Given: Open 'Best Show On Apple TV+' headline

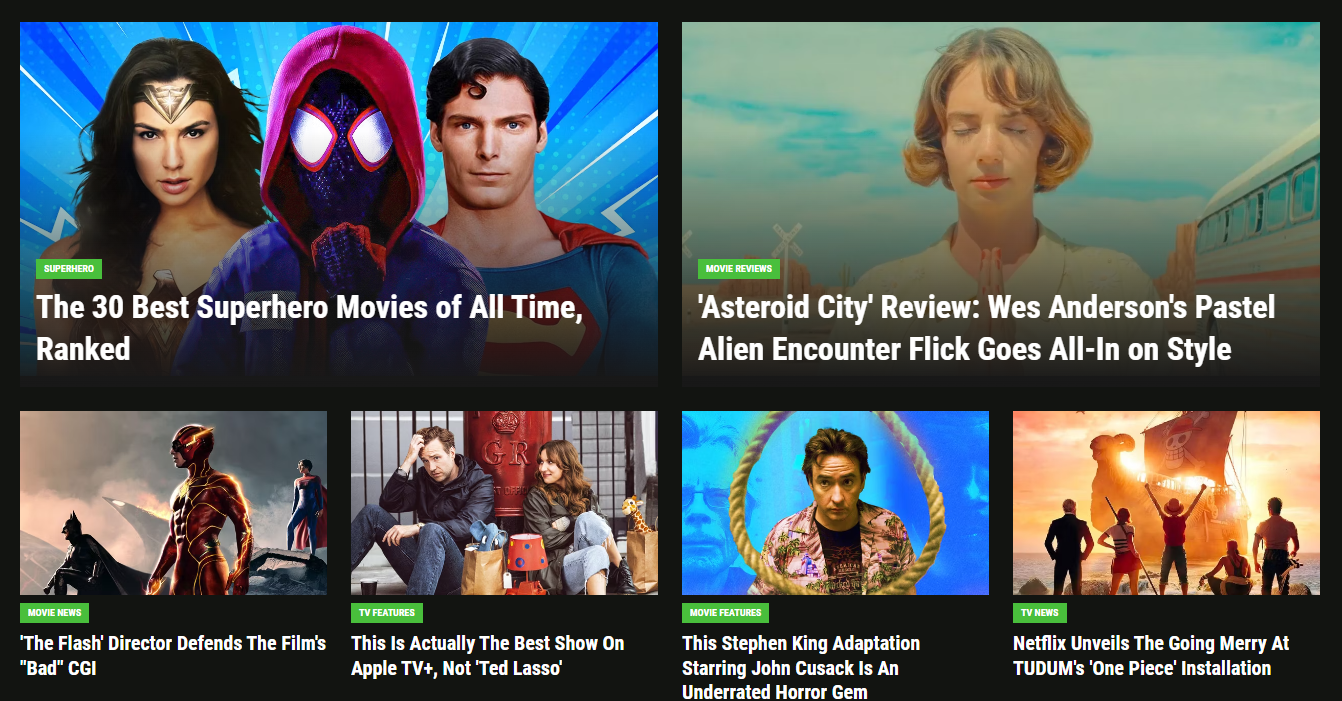Looking at the screenshot, I should point(488,656).
